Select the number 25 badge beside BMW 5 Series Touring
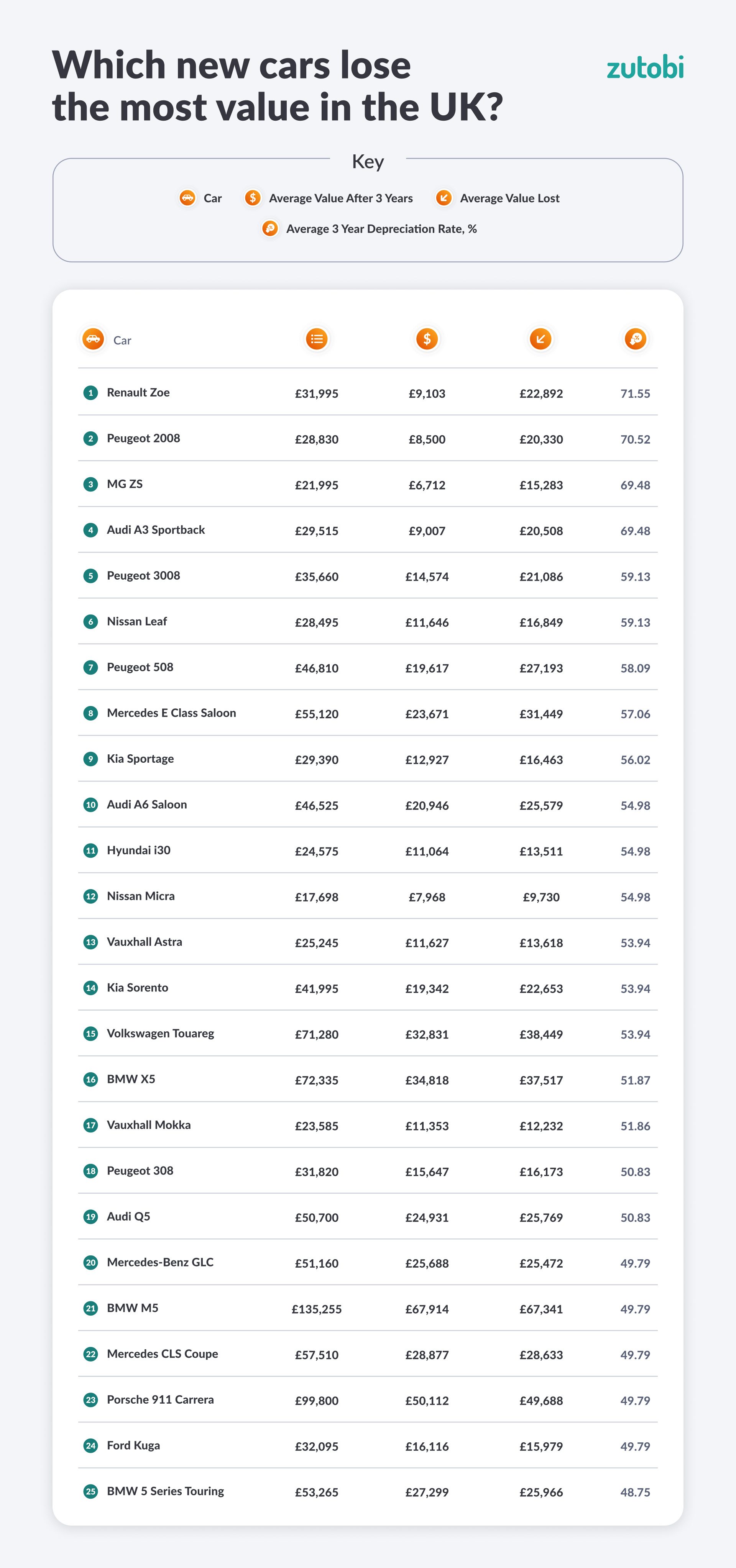 (91, 1491)
